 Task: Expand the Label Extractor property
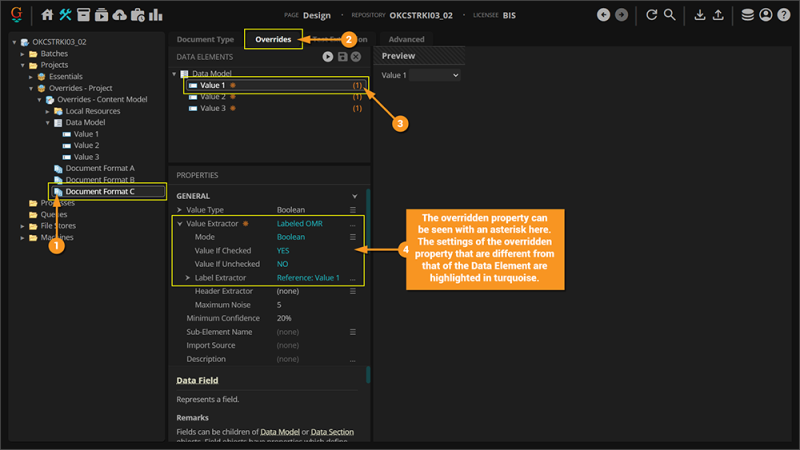coord(180,277)
